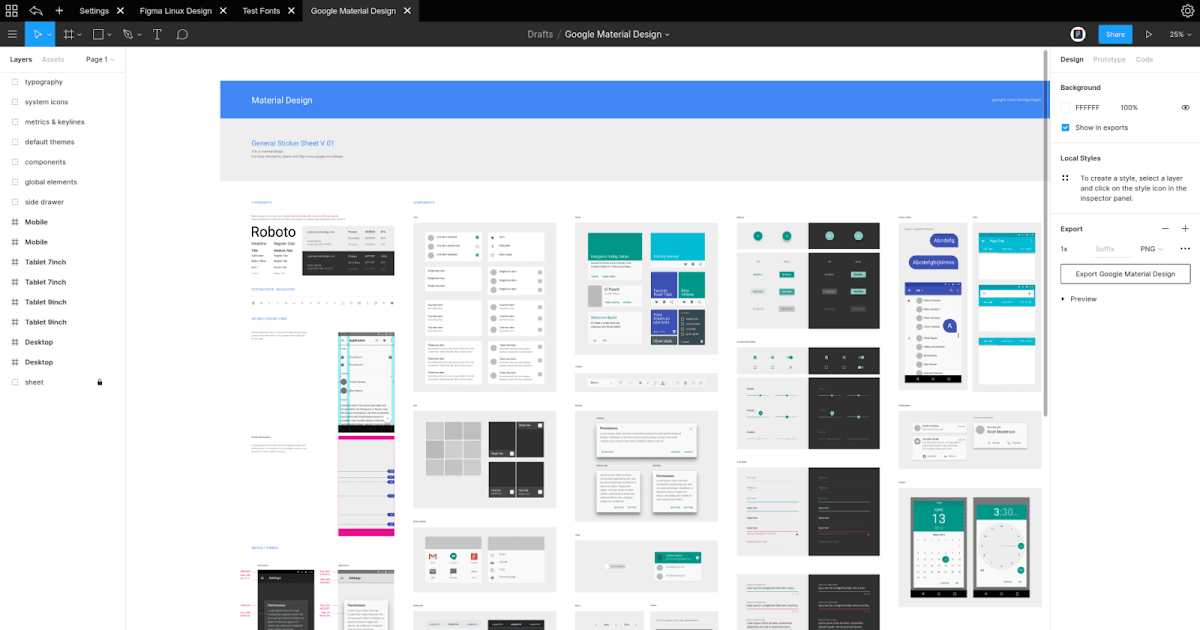1200x630 pixels.
Task: Open the main menu hamburger icon
Action: click(x=12, y=33)
